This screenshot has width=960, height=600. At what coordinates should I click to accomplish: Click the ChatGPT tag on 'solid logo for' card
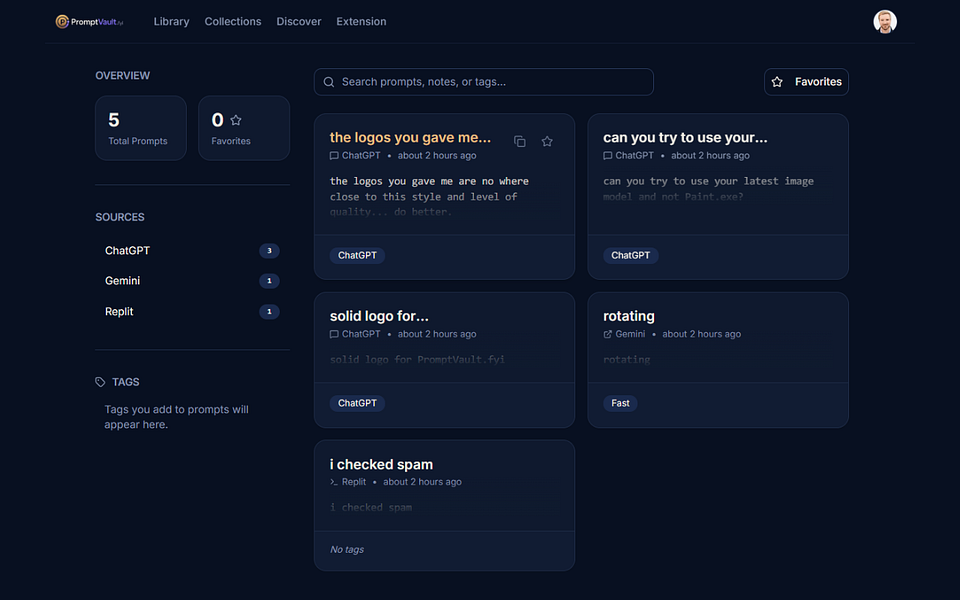(357, 403)
